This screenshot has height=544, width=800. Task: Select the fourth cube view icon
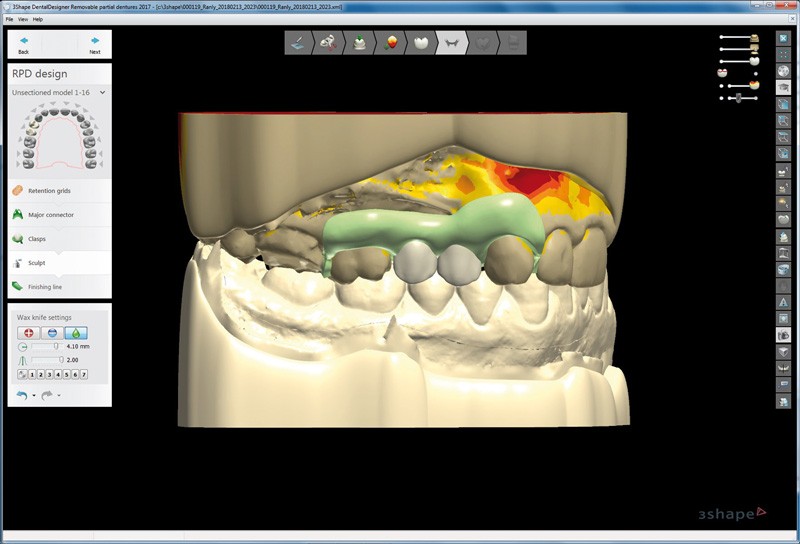[783, 153]
